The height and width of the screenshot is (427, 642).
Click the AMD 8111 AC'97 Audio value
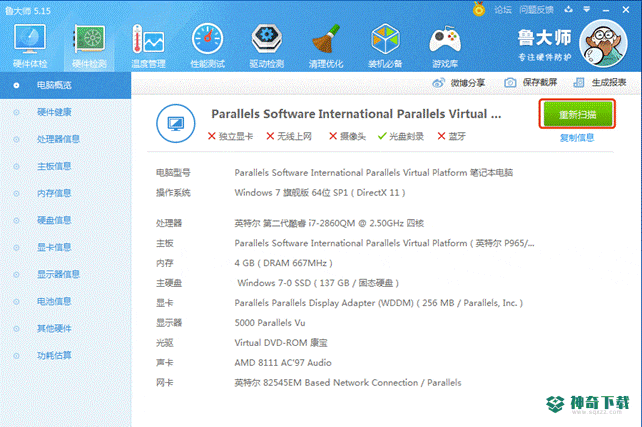point(283,363)
